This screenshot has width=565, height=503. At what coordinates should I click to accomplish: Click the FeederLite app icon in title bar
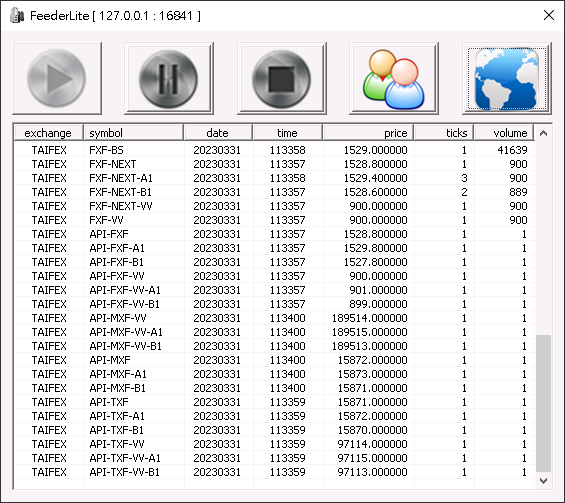click(17, 15)
